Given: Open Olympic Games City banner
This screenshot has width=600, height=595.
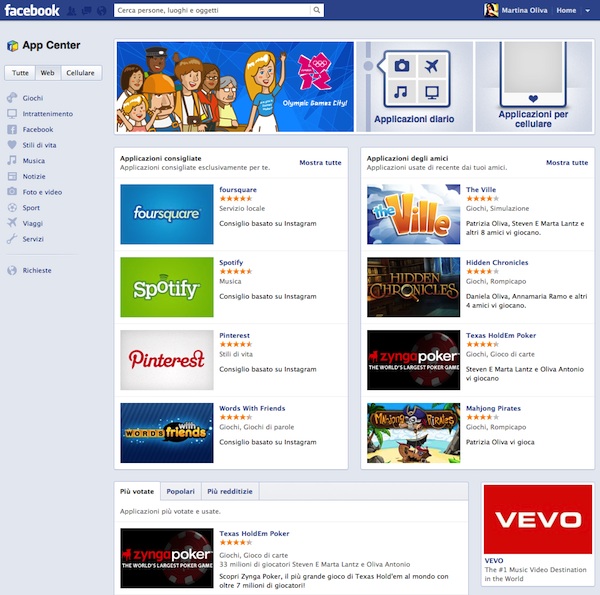Looking at the screenshot, I should coord(235,87).
